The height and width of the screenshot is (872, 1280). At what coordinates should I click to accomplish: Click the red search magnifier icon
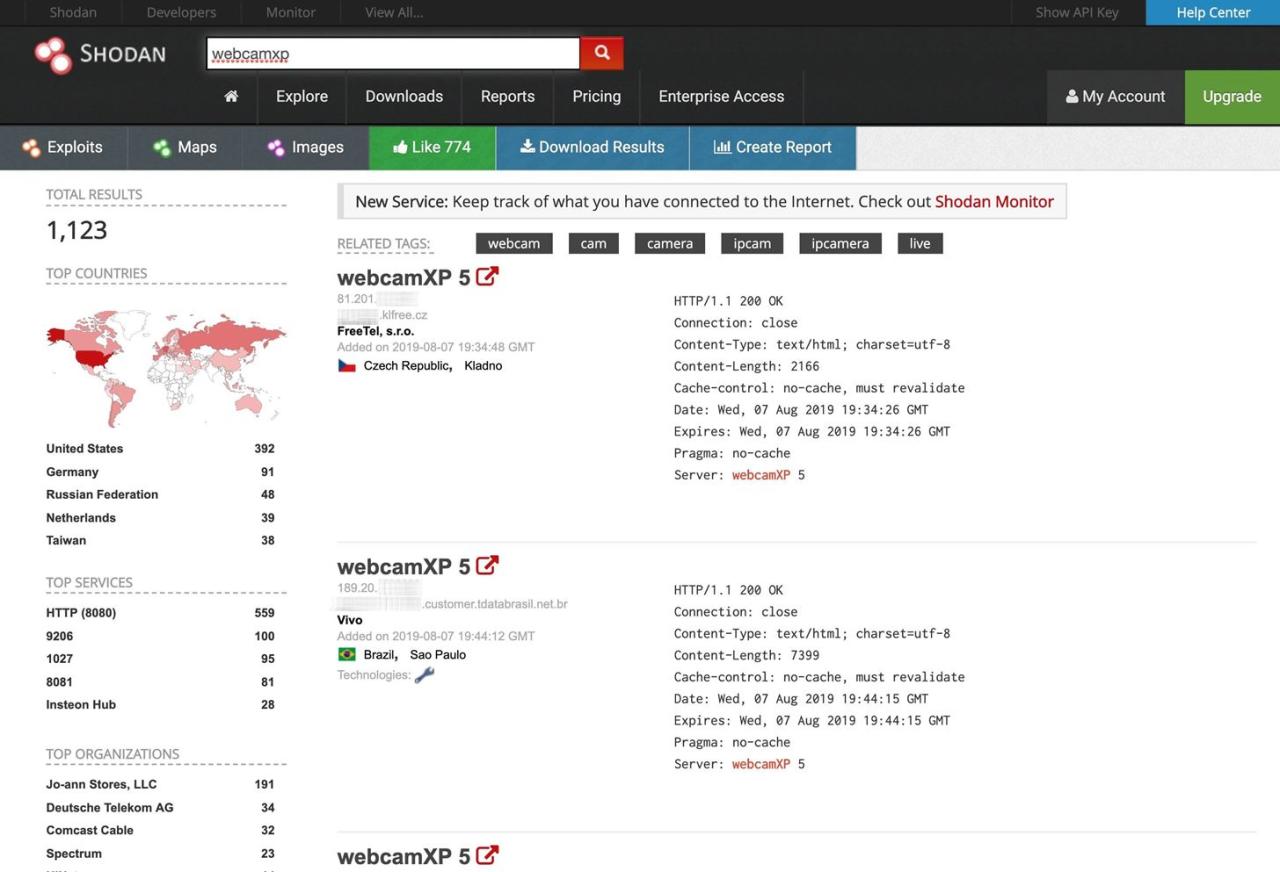601,52
